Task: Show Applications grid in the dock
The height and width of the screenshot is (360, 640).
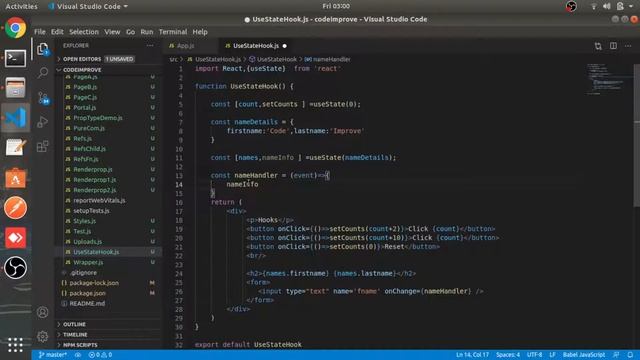Action: coord(16,345)
